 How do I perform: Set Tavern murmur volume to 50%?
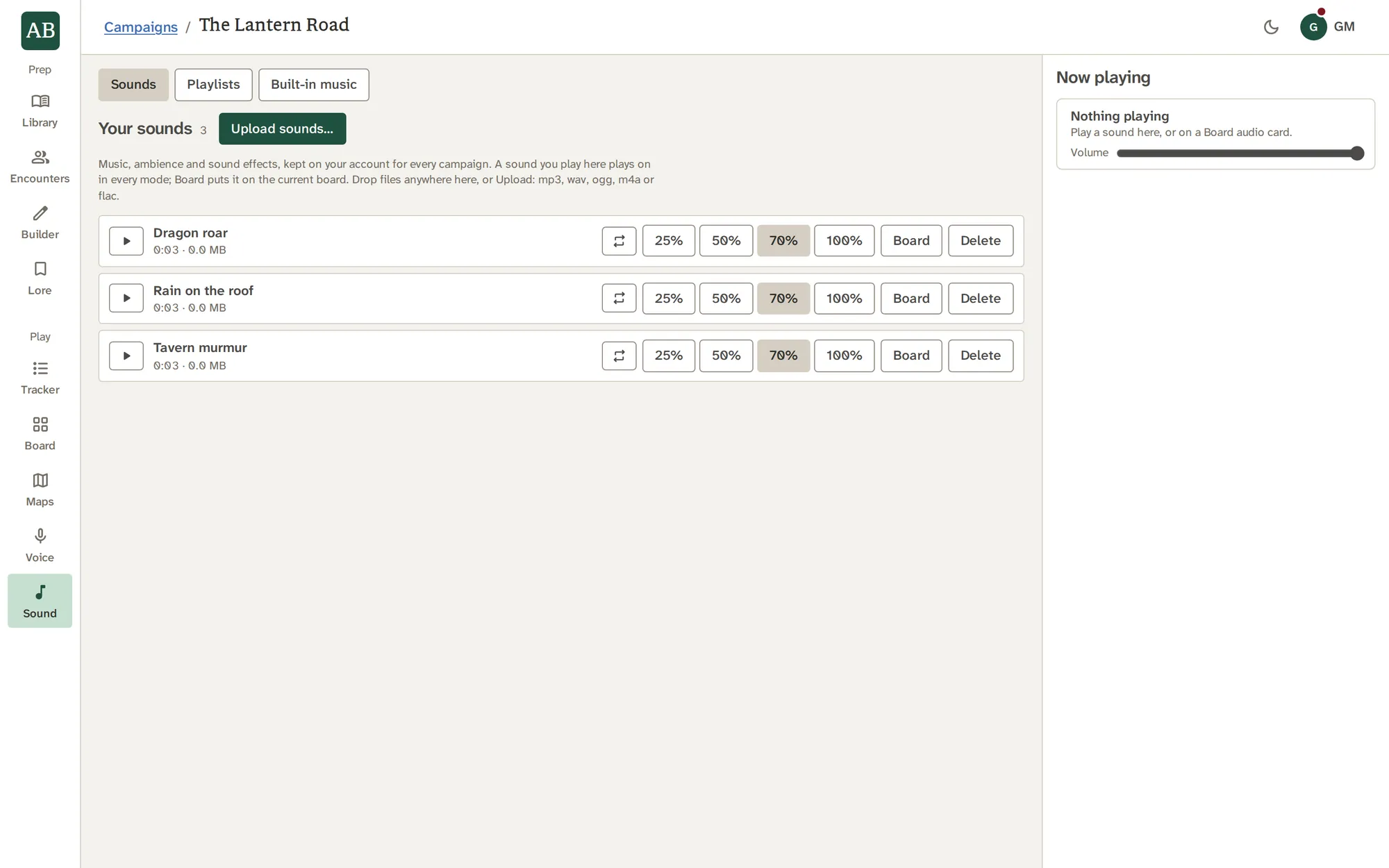pyautogui.click(x=726, y=356)
